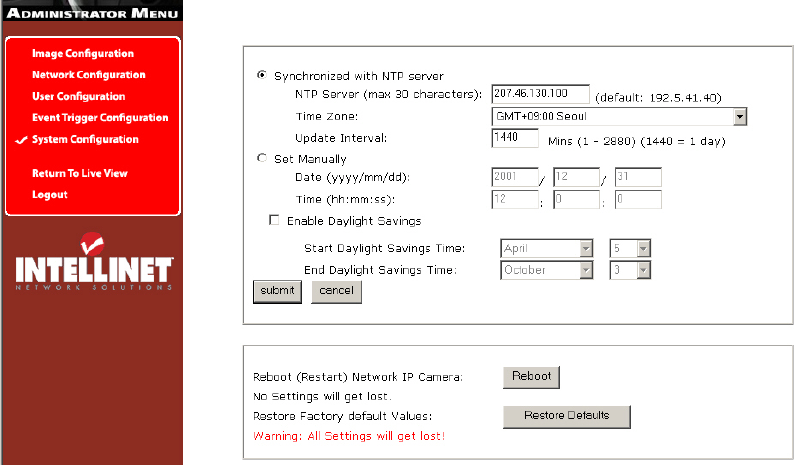Click the Update Interval field

pyautogui.click(x=515, y=138)
